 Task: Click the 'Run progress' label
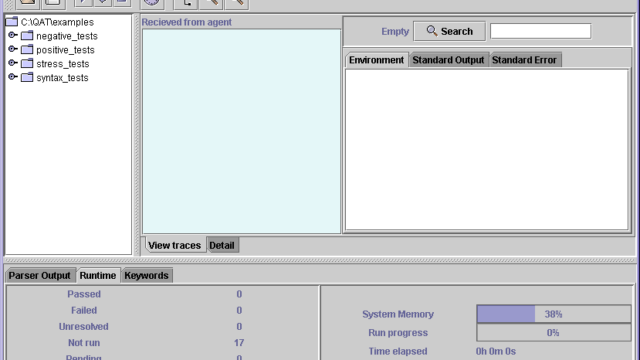398,333
